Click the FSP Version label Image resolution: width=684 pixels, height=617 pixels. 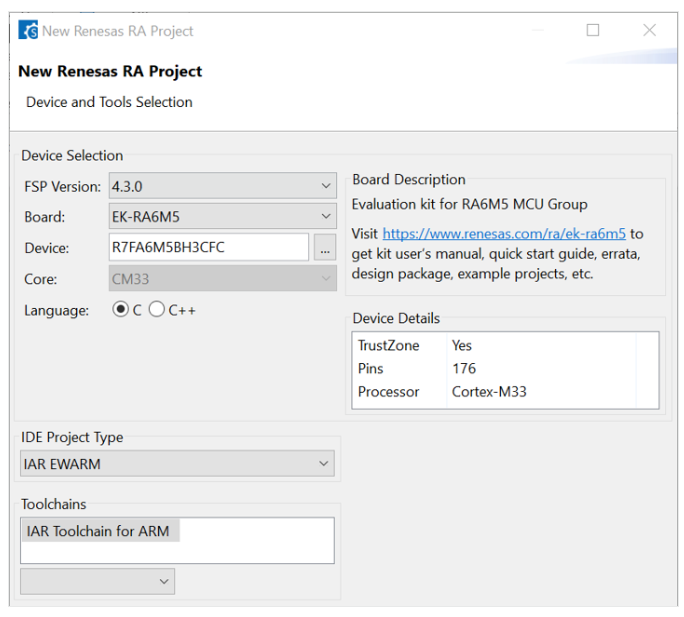pos(62,186)
